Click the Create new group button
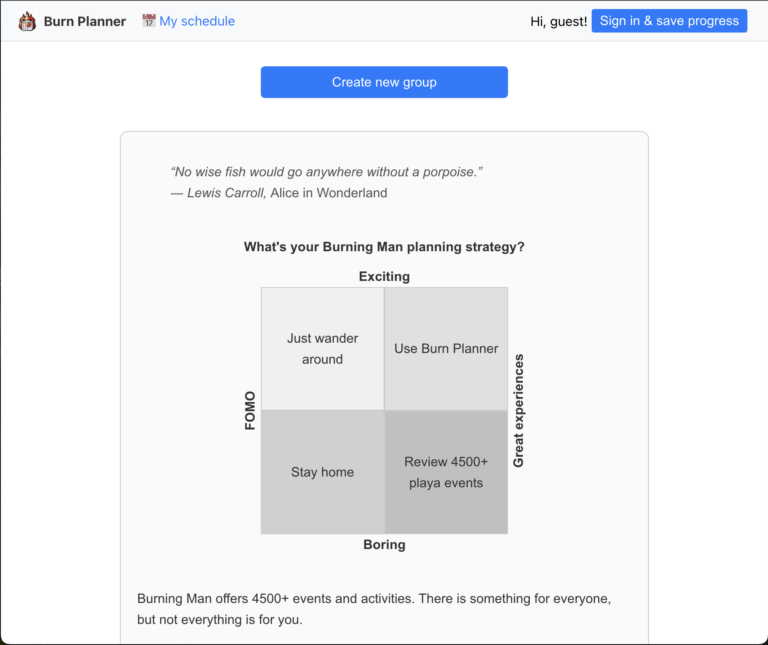The height and width of the screenshot is (645, 768). (384, 82)
